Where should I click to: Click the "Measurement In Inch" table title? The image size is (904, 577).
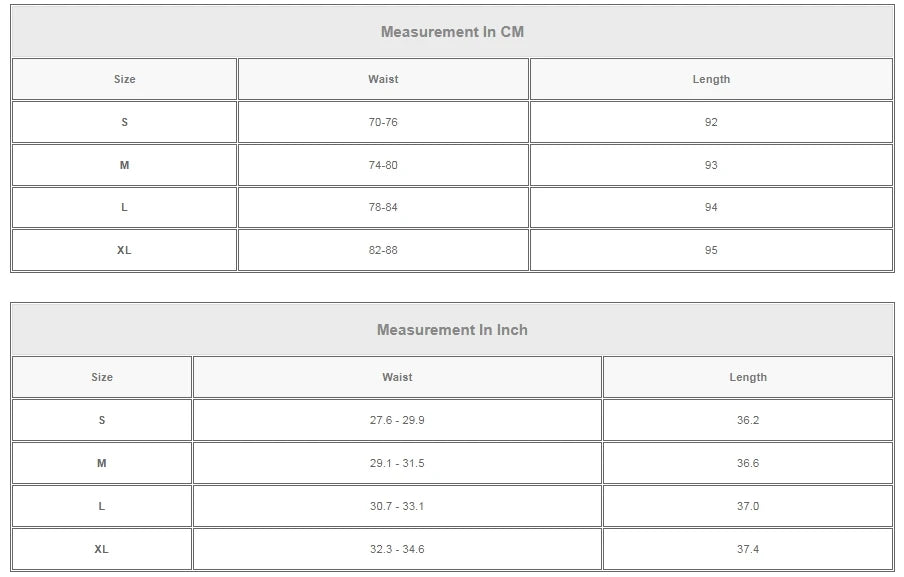(452, 330)
